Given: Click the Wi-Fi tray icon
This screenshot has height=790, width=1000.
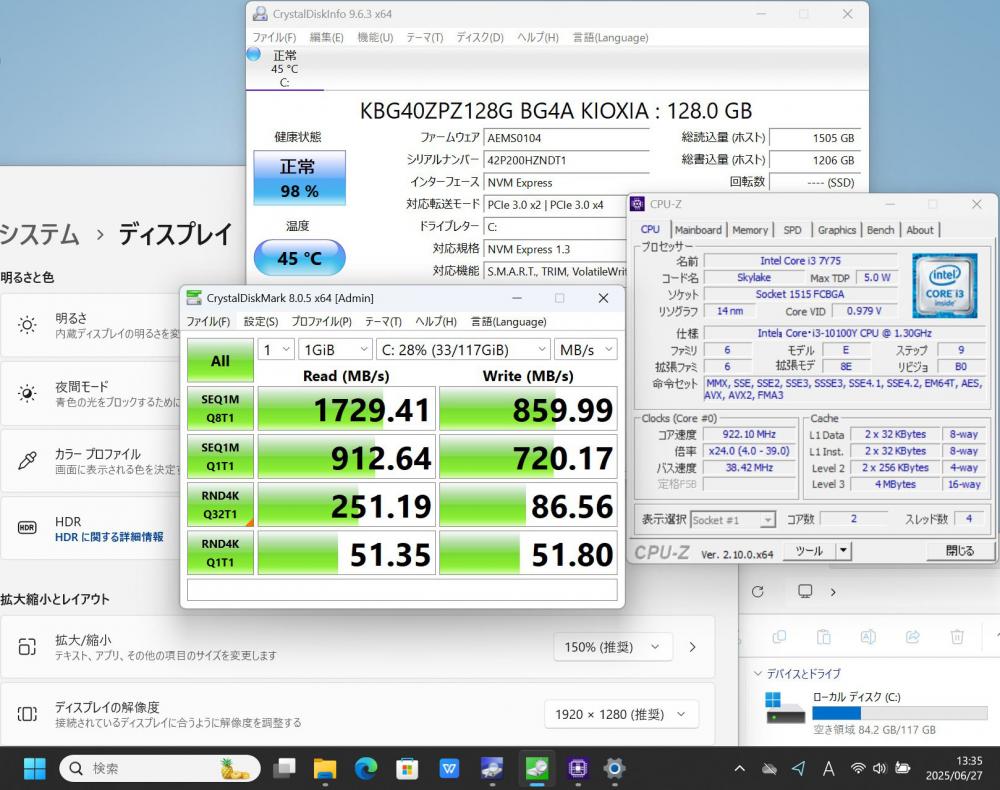Looking at the screenshot, I should 858,768.
